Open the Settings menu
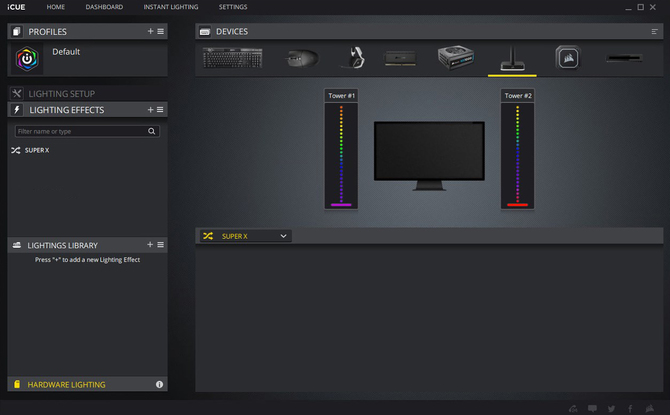 [x=233, y=7]
